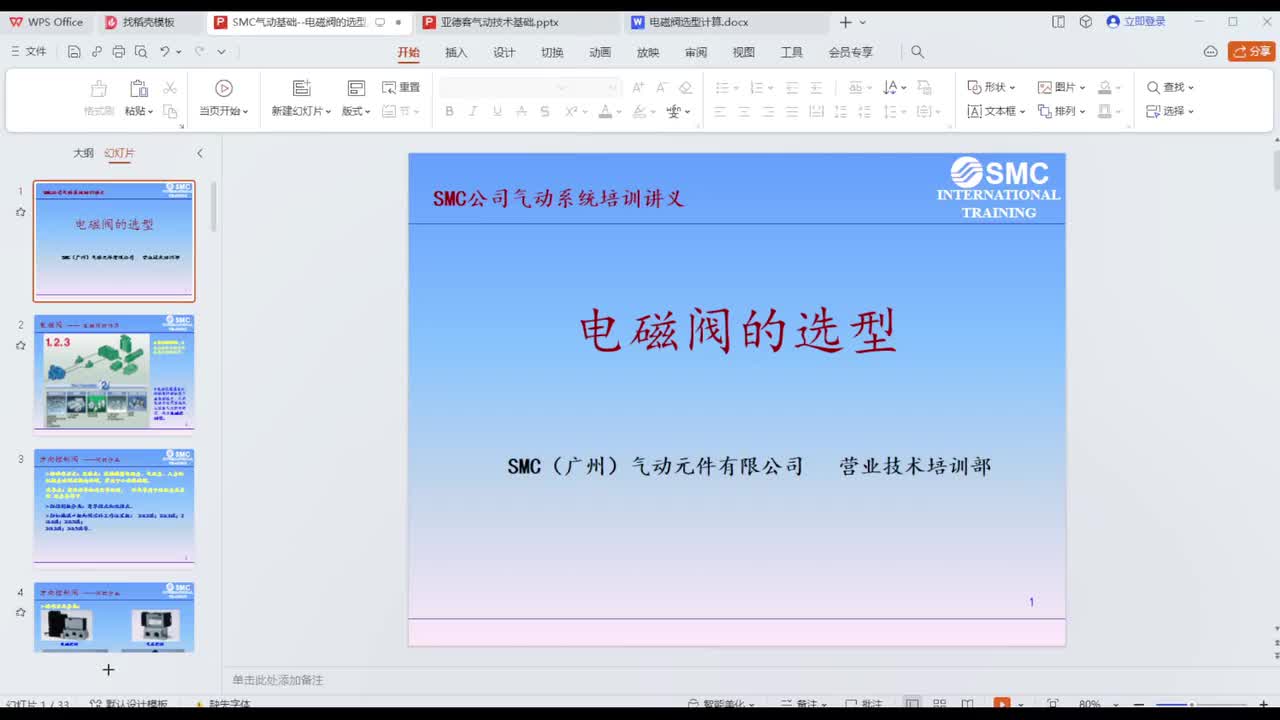The image size is (1280, 720).
Task: Open the 形状 shapes dropdown arrow
Action: click(1012, 88)
